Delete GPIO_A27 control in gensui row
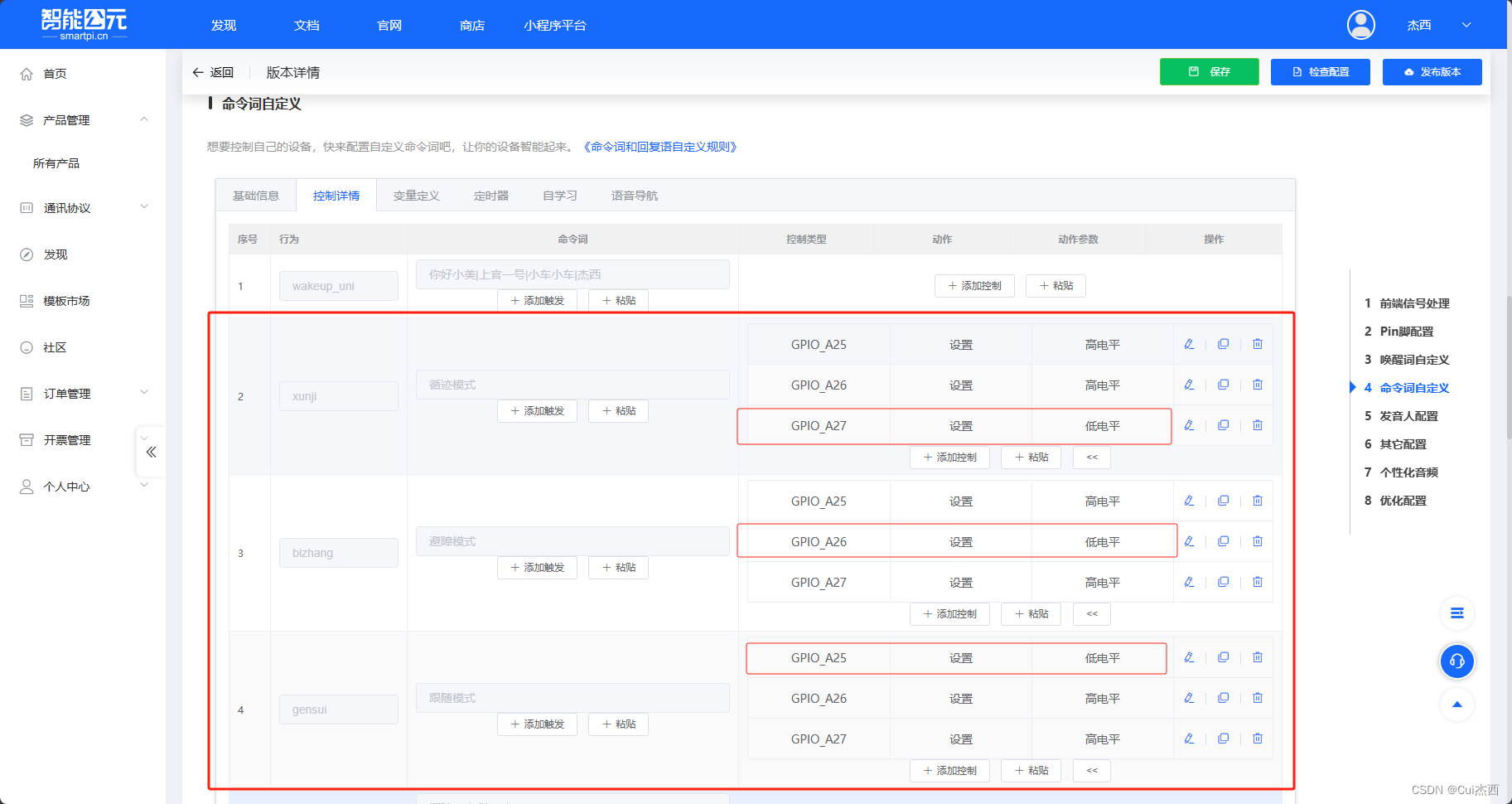 1257,739
